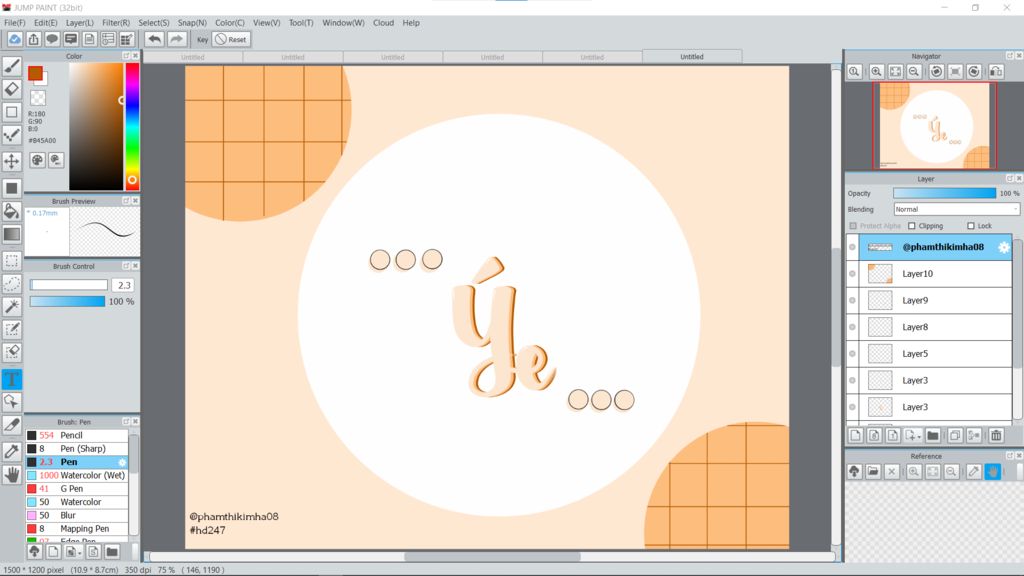Viewport: 1024px width, 576px height.
Task: Undock the Layer panel
Action: (1010, 178)
